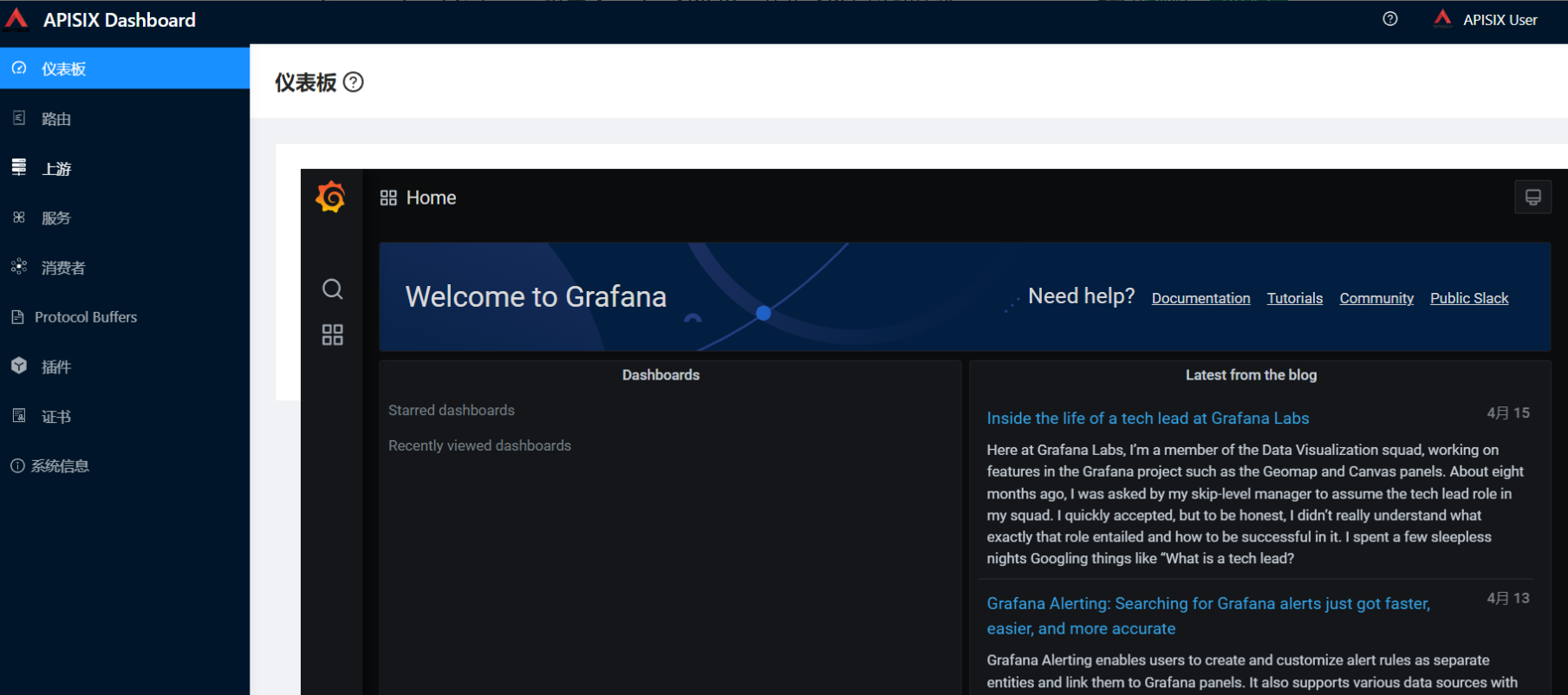This screenshot has height=695, width=1568.
Task: Open 服务 from the sidebar
Action: pos(125,218)
